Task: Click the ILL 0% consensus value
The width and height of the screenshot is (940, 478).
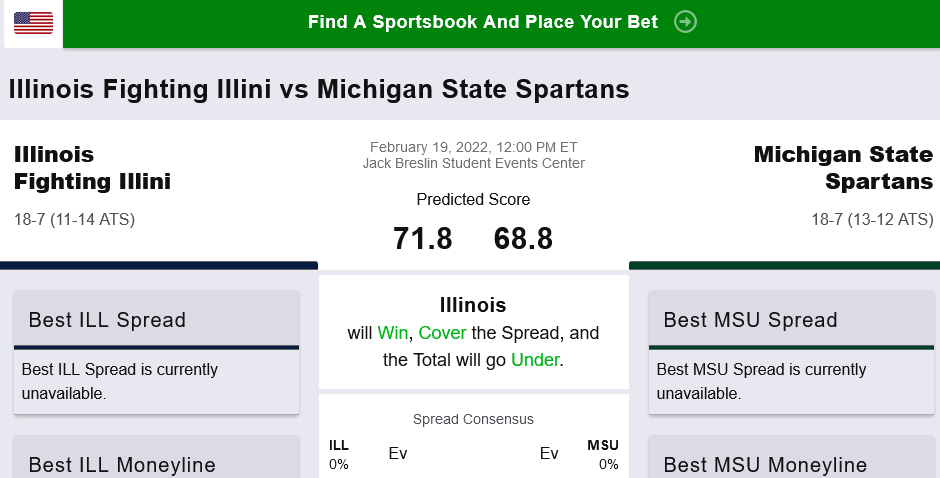Action: [x=339, y=464]
